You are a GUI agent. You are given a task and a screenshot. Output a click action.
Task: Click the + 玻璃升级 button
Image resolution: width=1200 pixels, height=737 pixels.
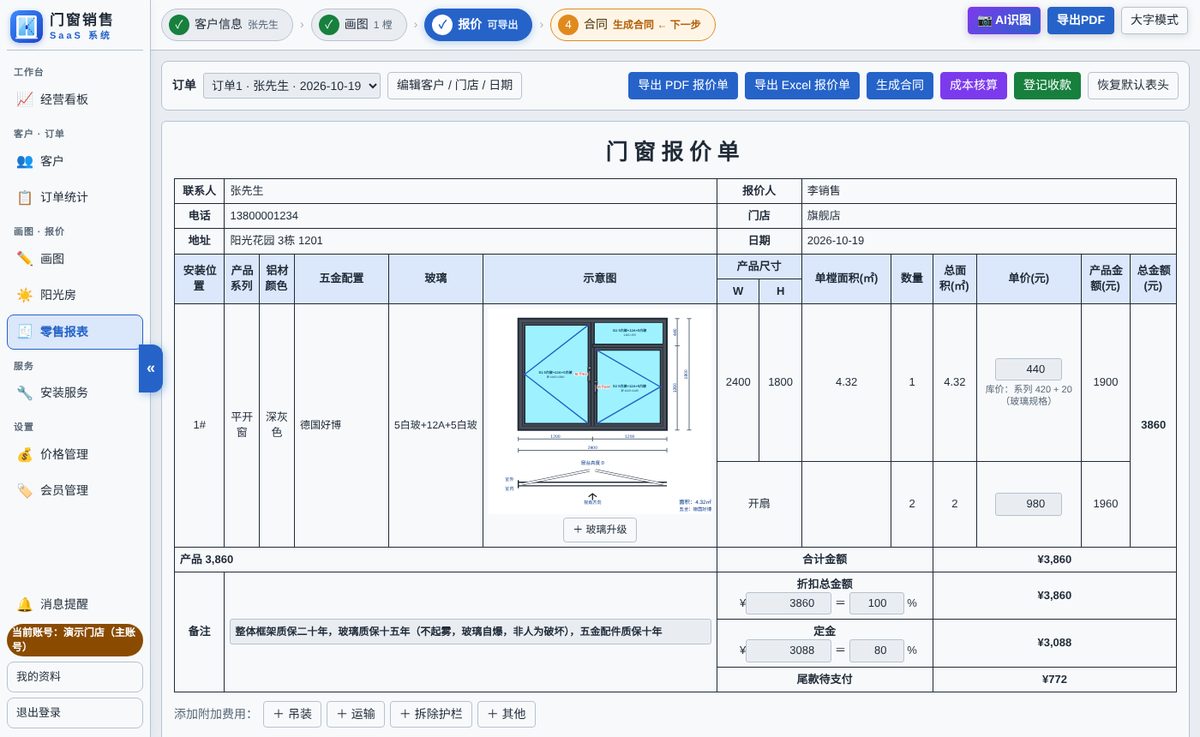click(x=600, y=529)
